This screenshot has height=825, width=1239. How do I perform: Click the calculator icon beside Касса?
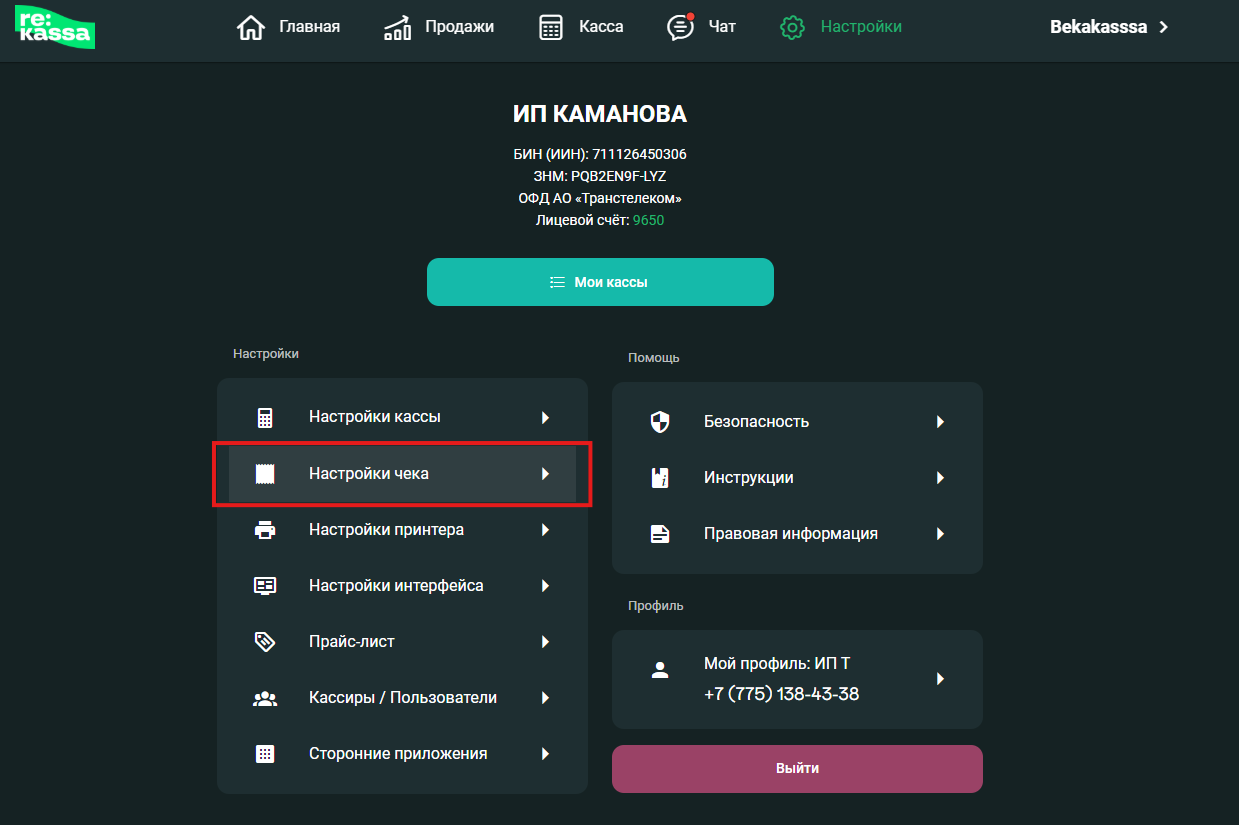click(551, 27)
